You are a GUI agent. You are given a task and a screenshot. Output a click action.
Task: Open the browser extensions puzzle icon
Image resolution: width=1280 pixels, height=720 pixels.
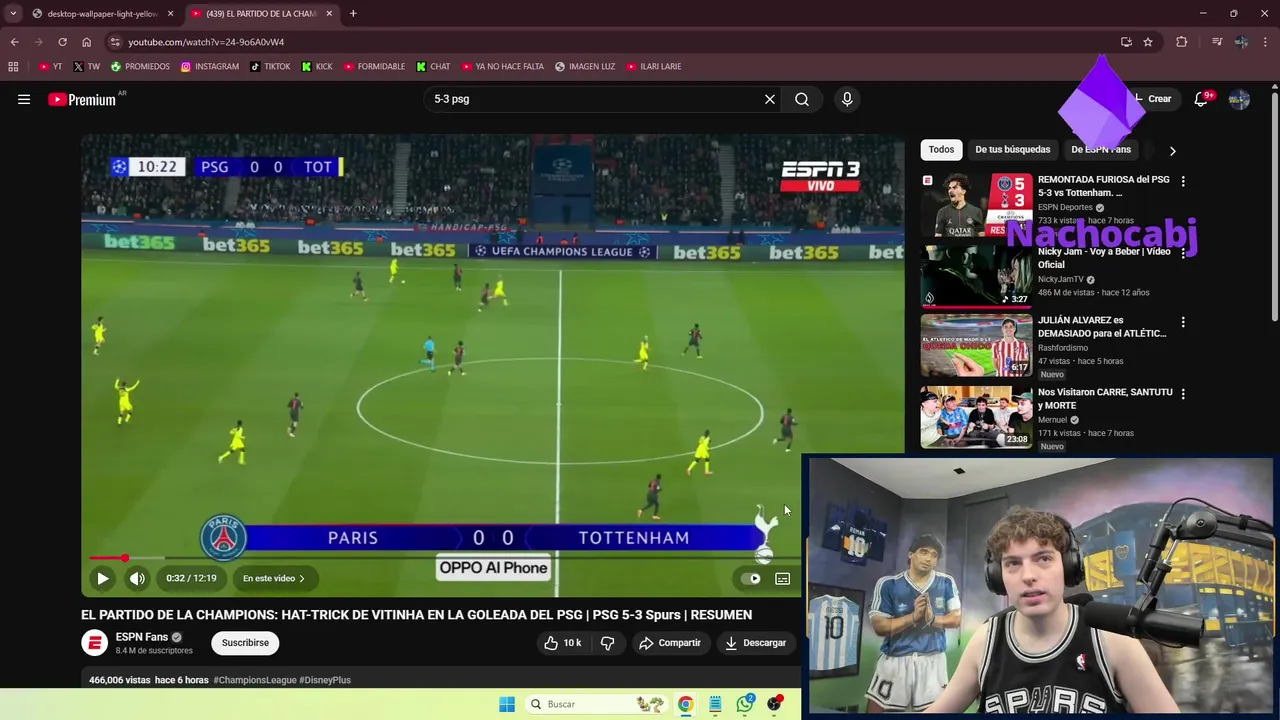[1182, 42]
